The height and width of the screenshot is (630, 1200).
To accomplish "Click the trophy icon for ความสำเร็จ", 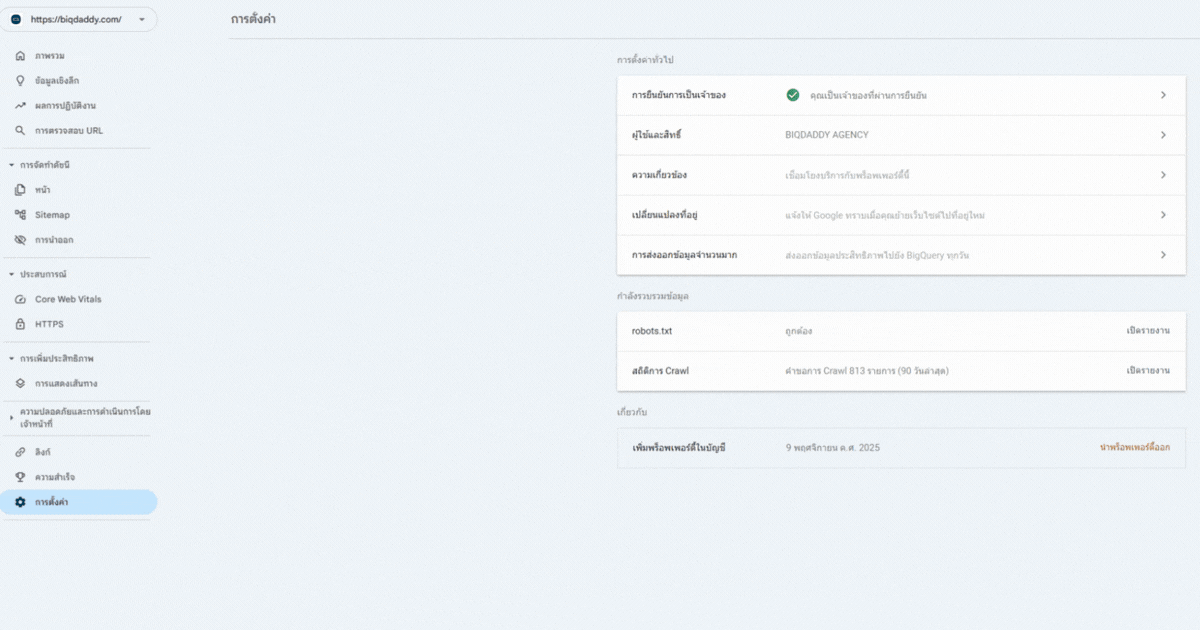I will pos(20,477).
